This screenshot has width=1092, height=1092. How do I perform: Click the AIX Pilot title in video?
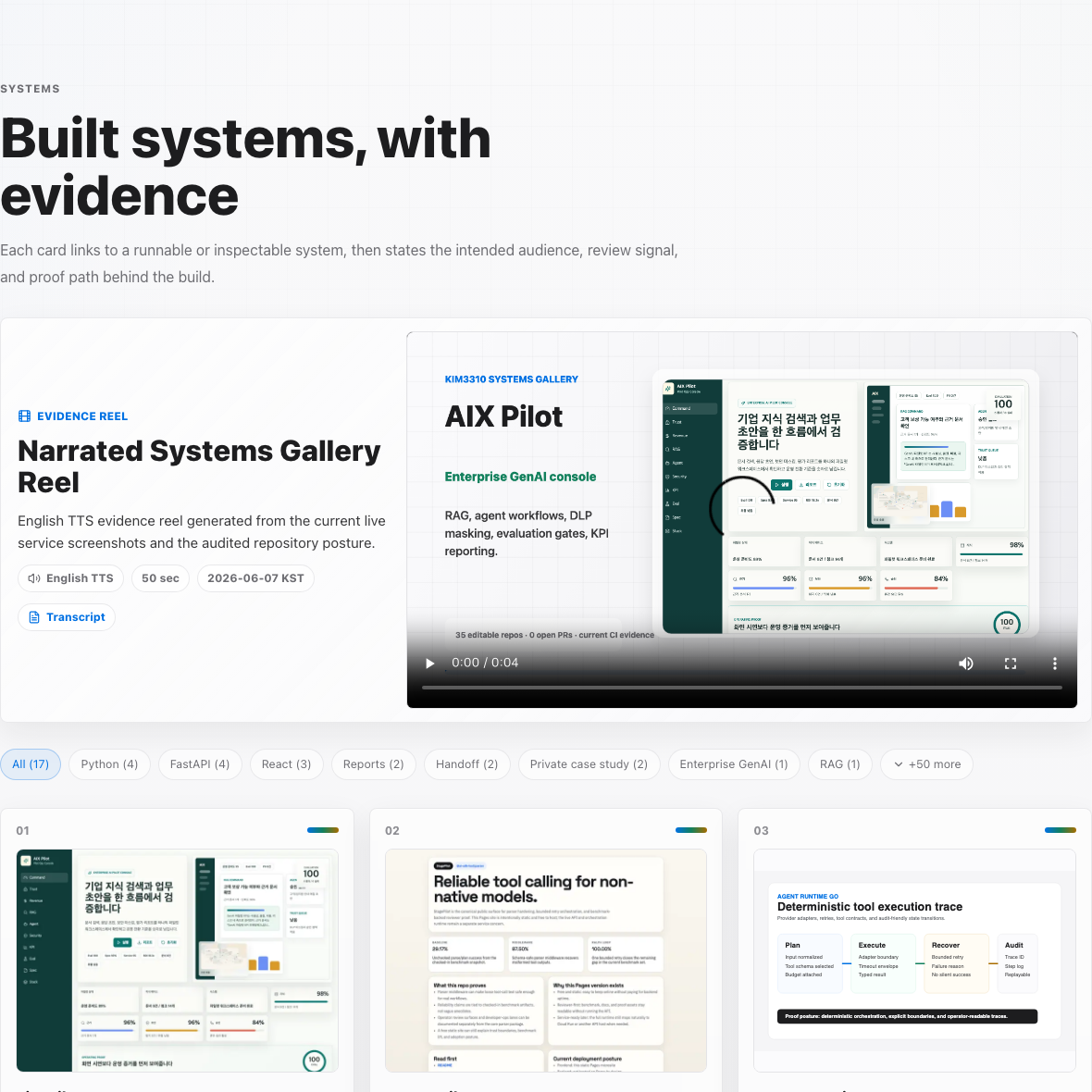coord(503,417)
